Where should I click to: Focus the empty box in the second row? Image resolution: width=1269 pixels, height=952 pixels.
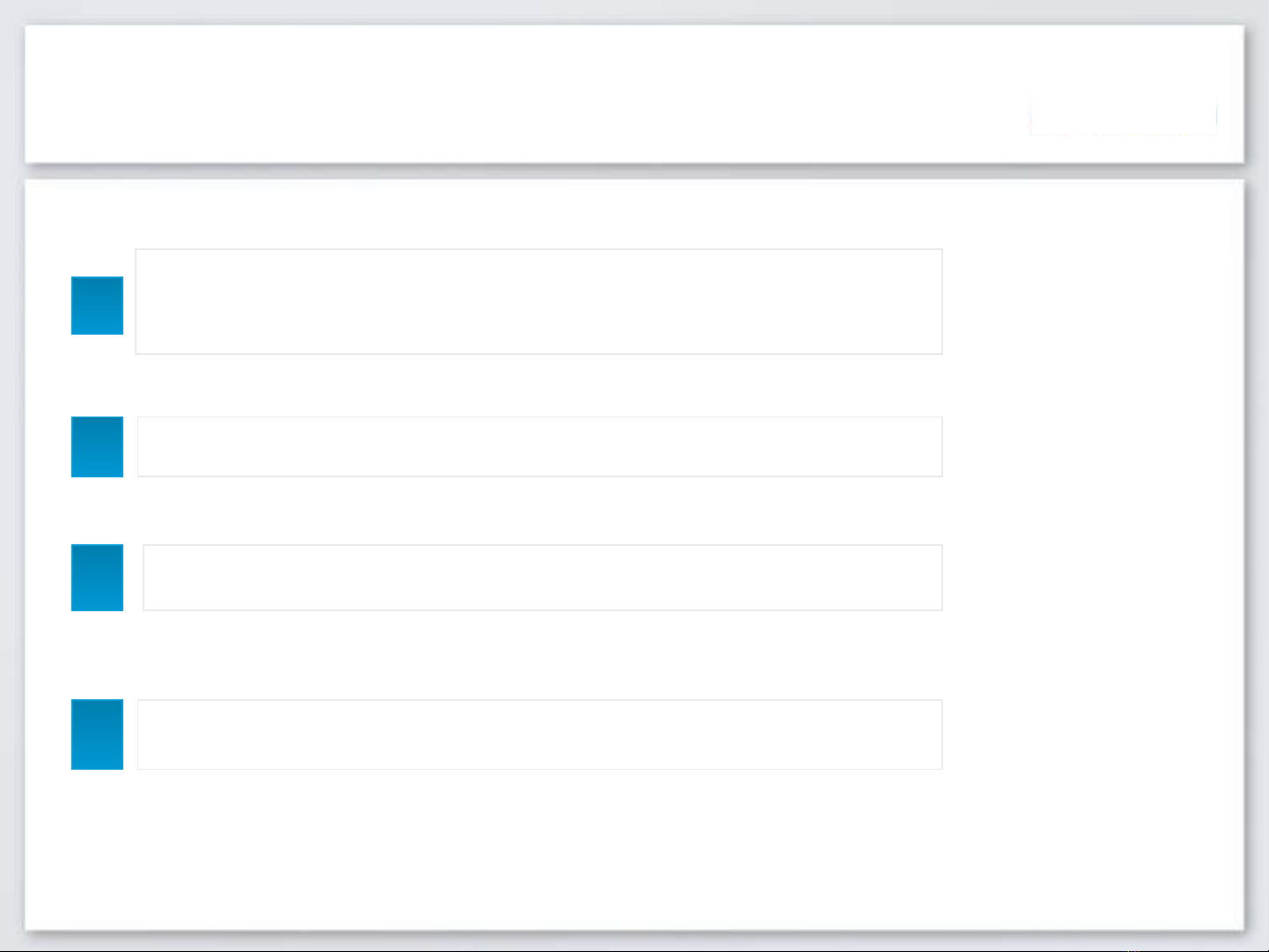(x=540, y=446)
